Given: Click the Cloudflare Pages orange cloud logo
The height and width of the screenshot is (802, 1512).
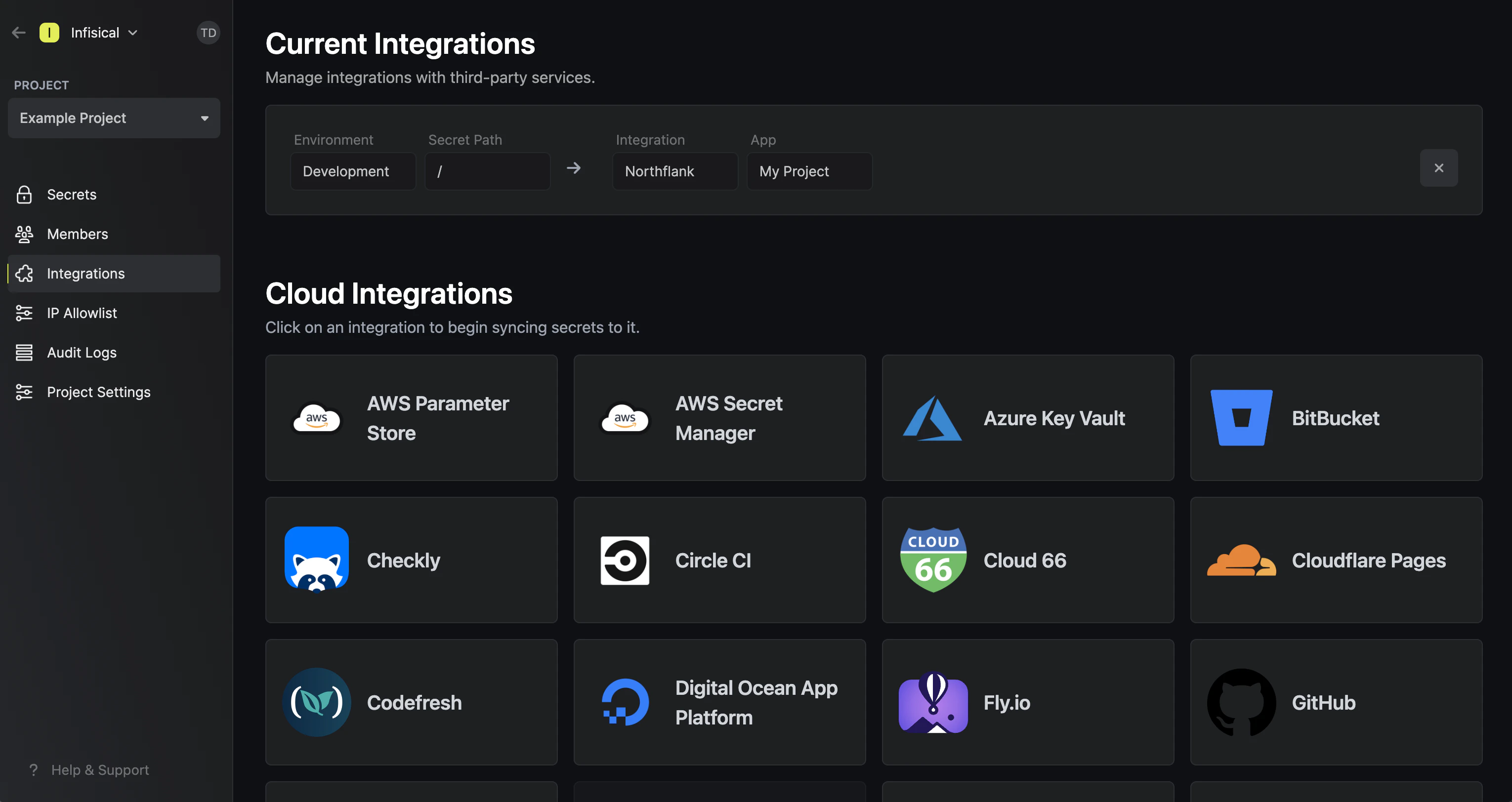Looking at the screenshot, I should [x=1241, y=561].
